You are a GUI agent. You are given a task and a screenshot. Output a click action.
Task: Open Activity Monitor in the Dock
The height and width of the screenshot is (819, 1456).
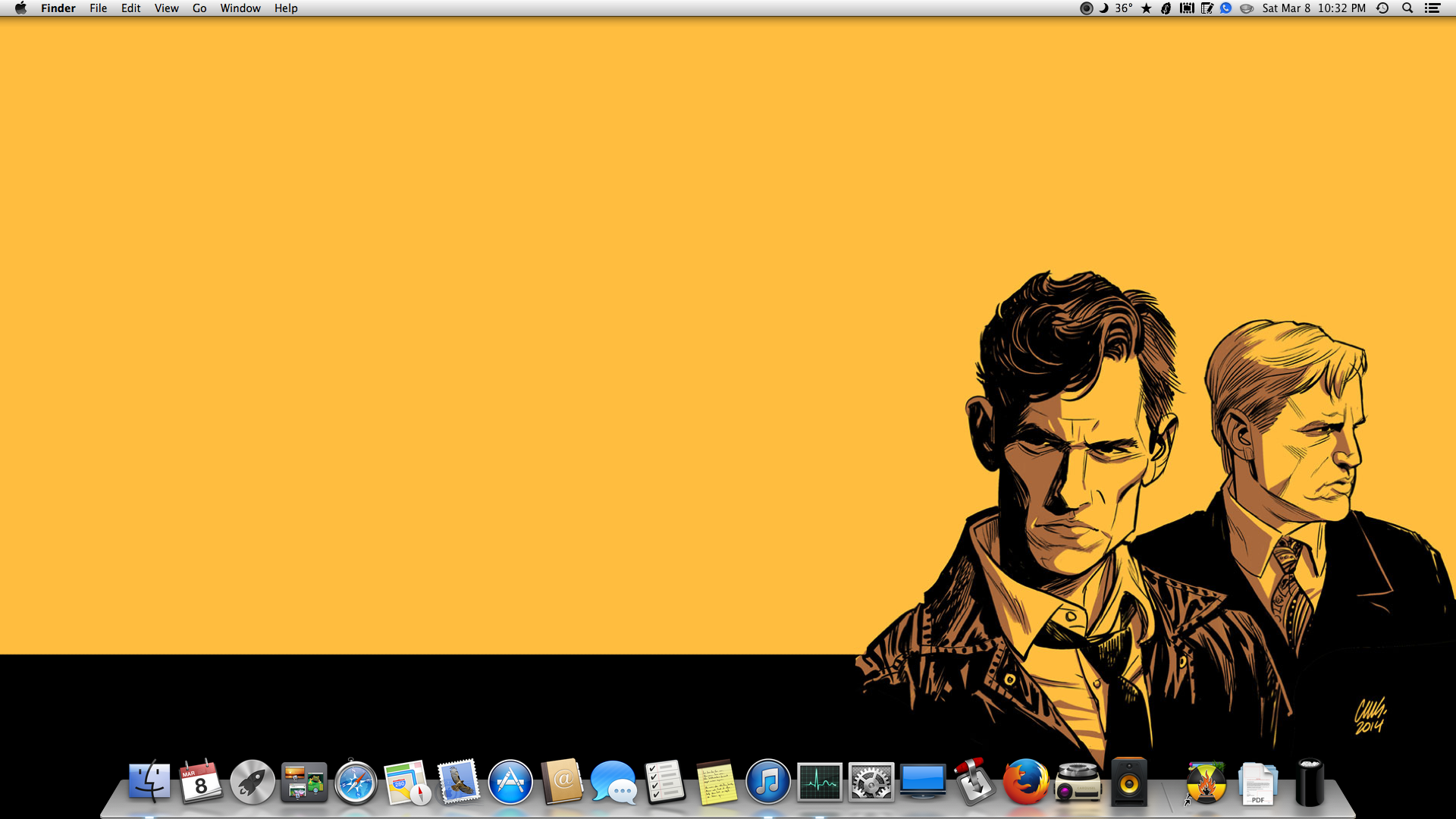click(820, 783)
